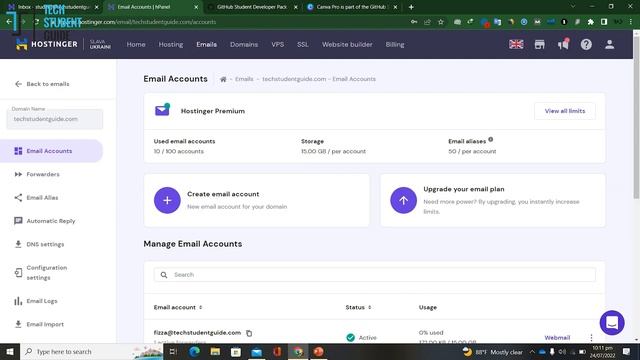Open the announcements megaphone icon

[563, 44]
